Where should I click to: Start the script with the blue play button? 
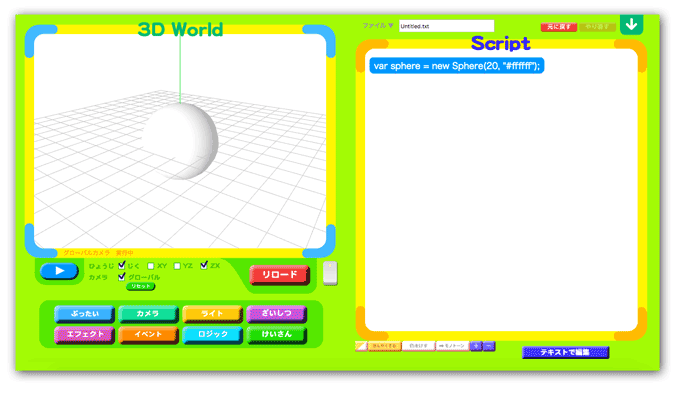[x=59, y=271]
